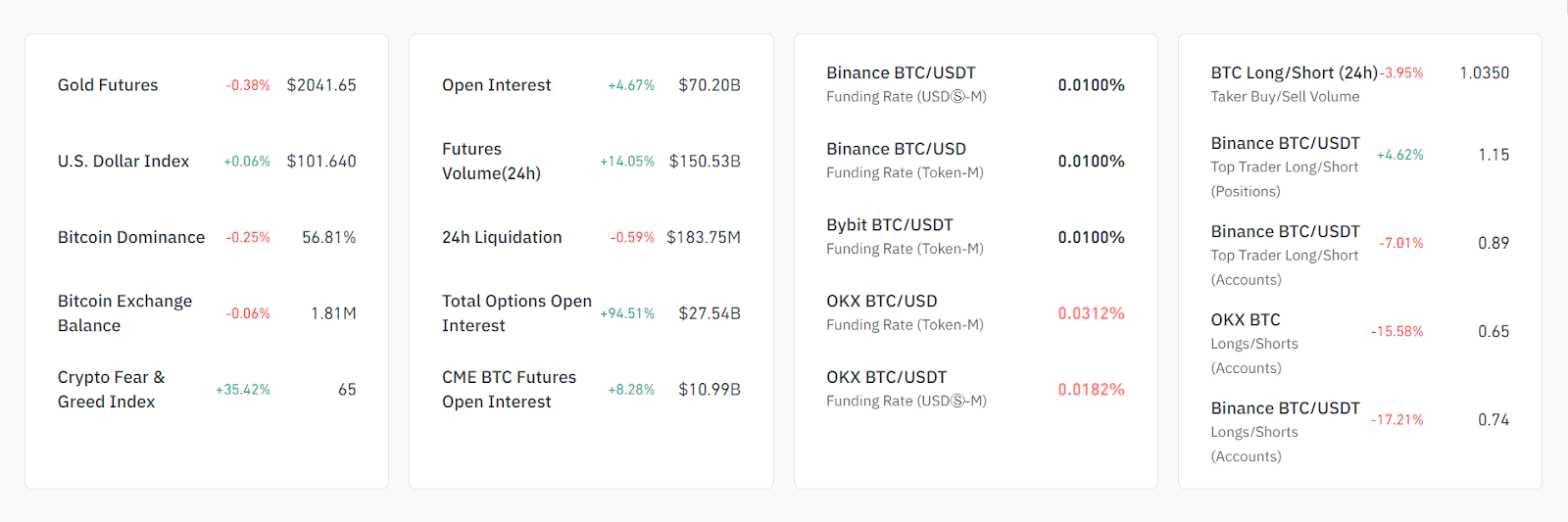Click the Open Interest label

click(496, 85)
